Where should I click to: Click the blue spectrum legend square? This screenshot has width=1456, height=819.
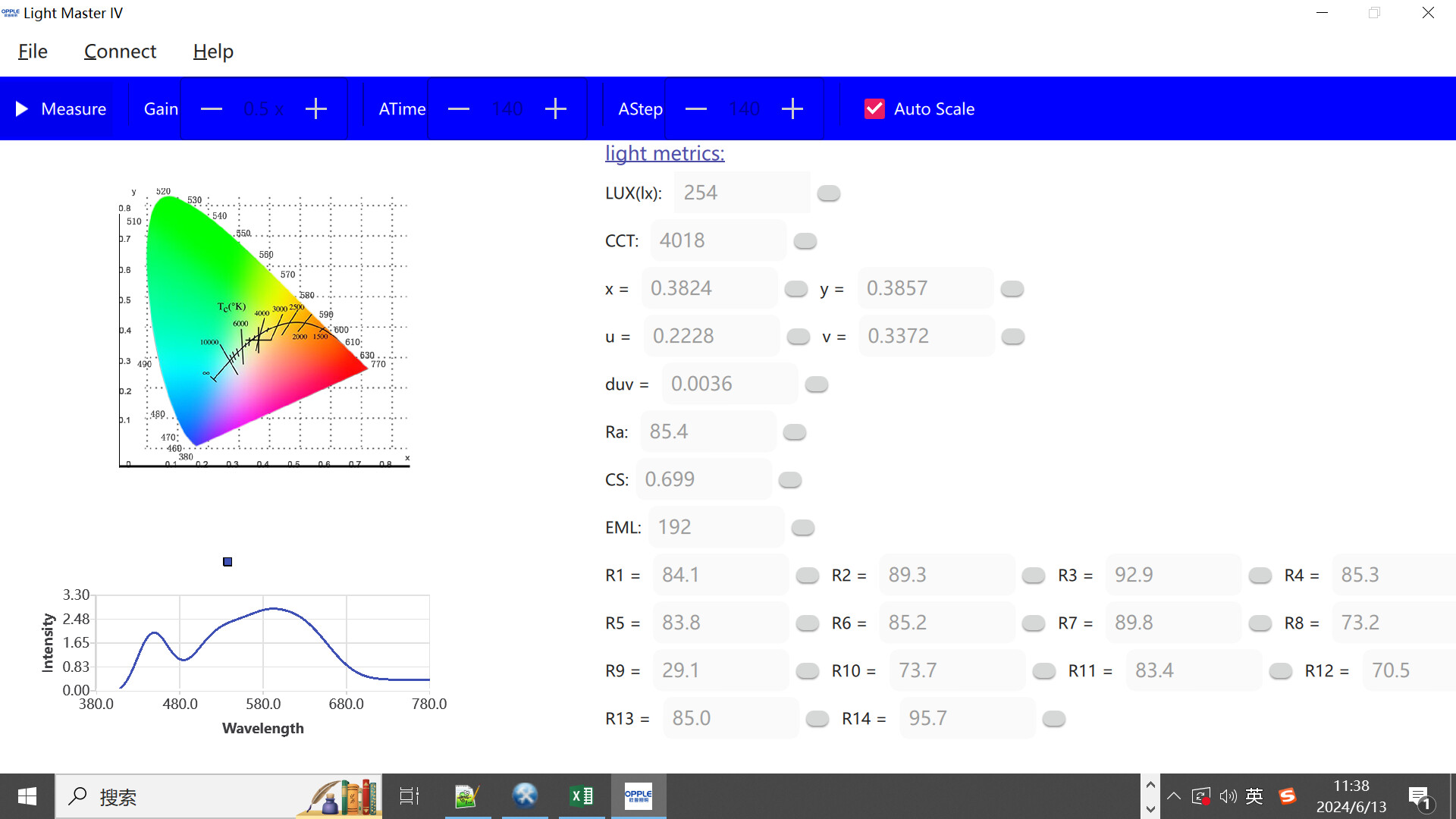[227, 562]
